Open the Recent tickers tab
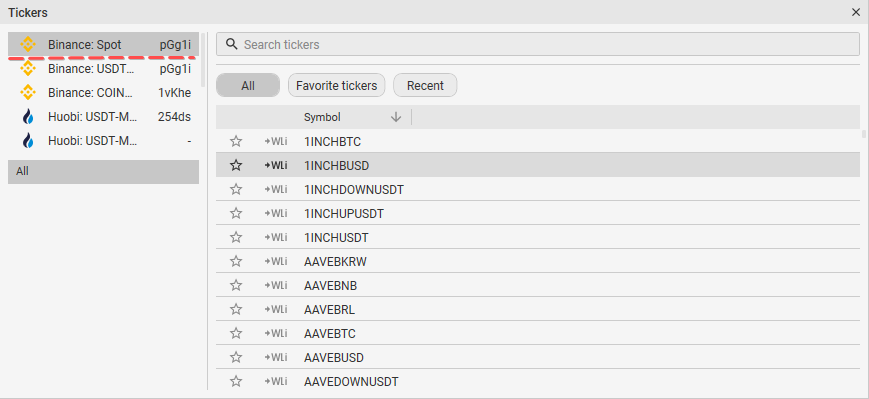The height and width of the screenshot is (399, 869). [x=425, y=85]
